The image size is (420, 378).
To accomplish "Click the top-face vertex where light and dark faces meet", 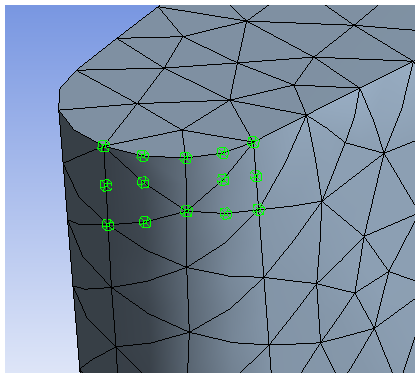I will pyautogui.click(x=306, y=115).
